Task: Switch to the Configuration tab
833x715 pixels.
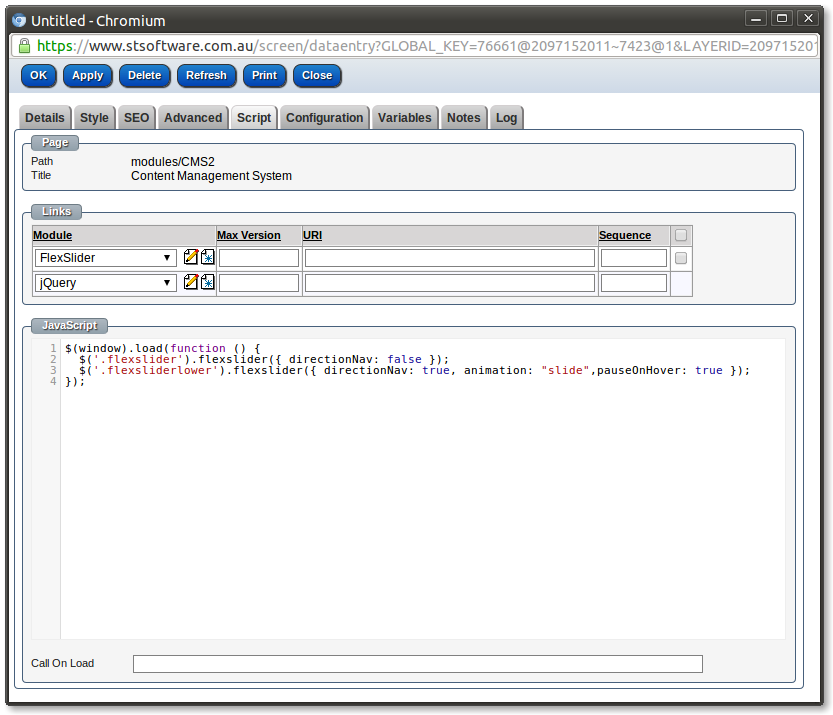Action: (x=324, y=117)
